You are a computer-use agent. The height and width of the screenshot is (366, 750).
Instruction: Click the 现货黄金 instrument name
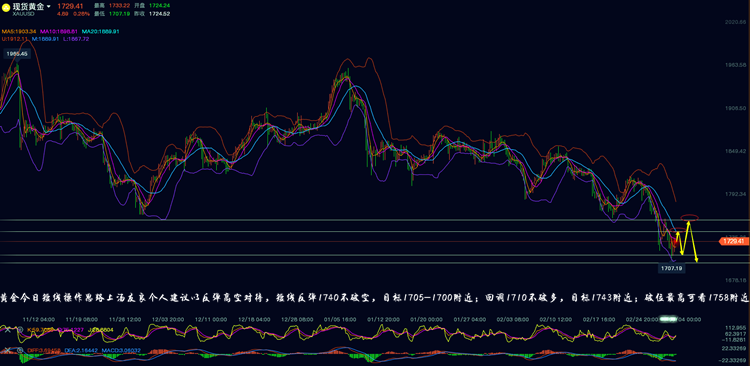29,6
